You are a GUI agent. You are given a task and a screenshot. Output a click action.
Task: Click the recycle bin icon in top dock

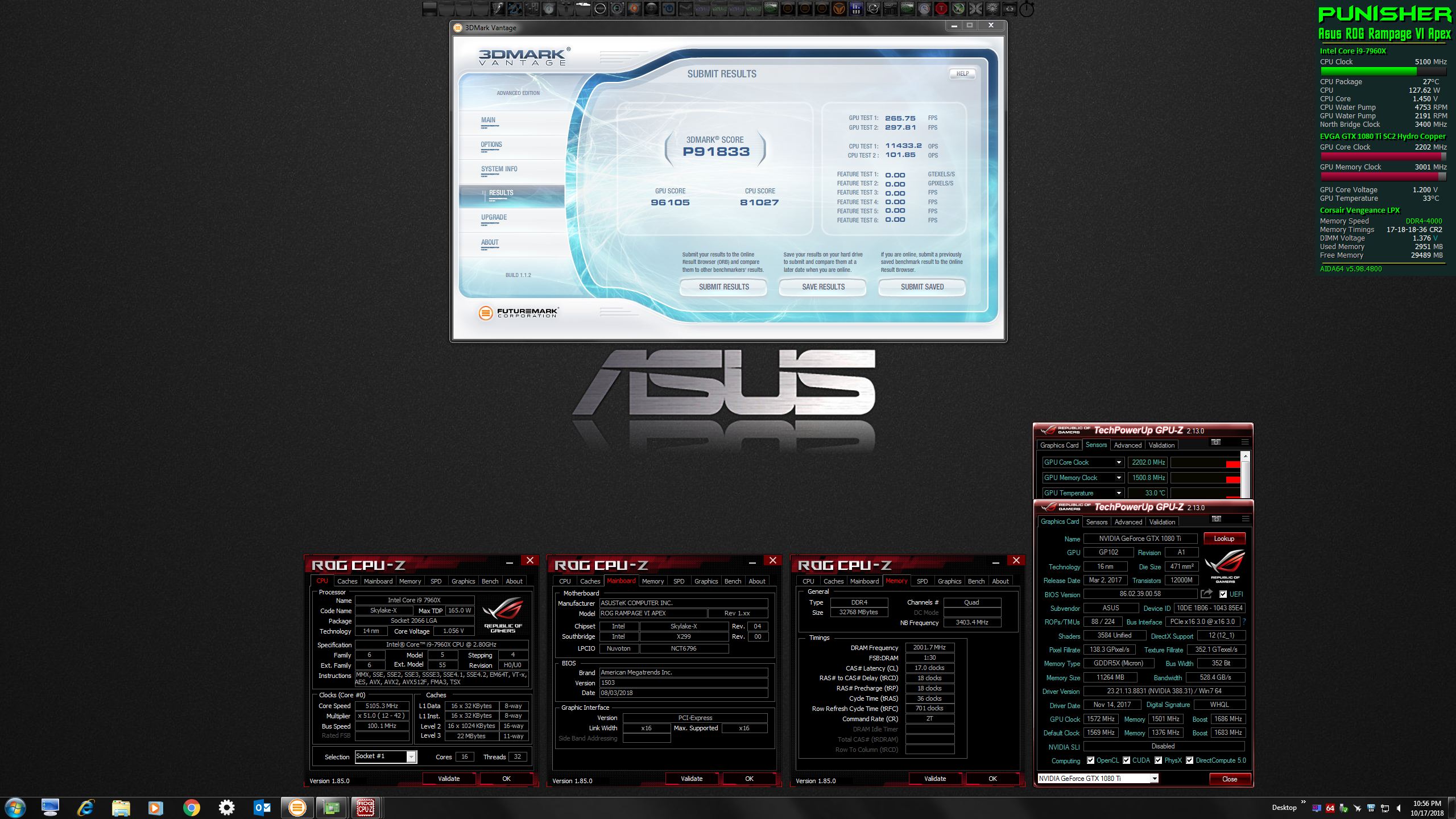point(1010,9)
